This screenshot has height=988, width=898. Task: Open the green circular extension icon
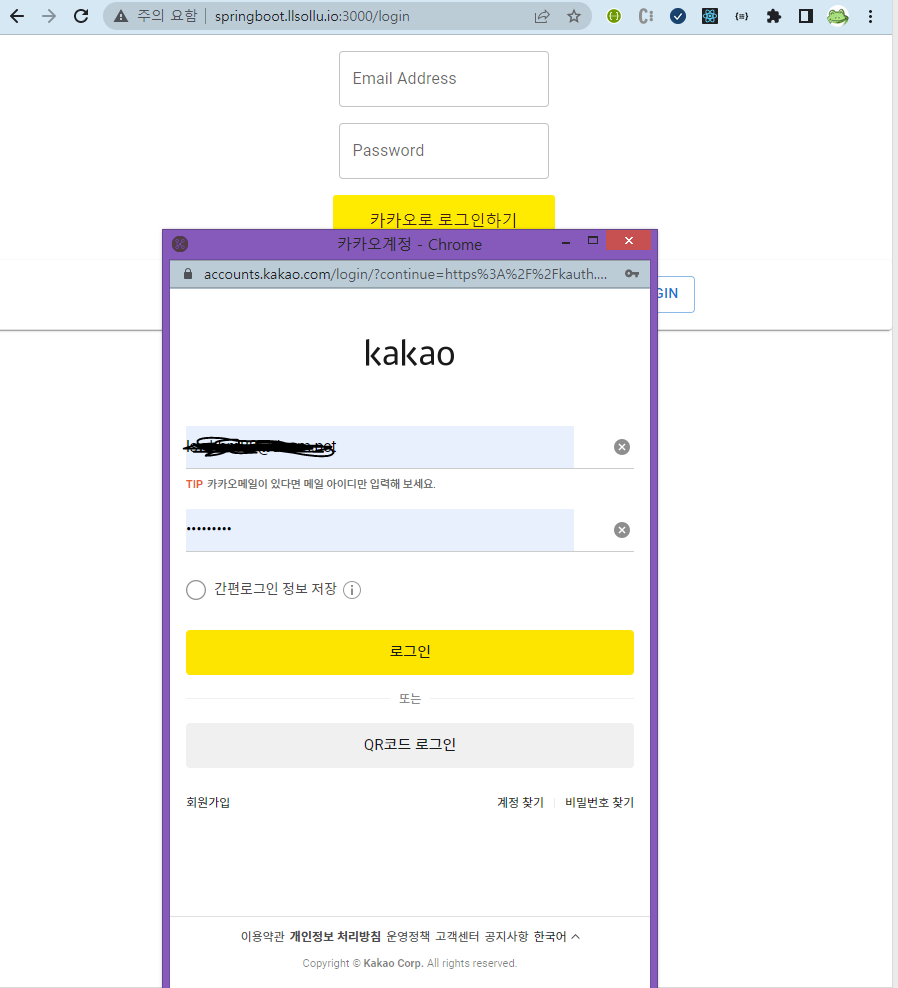(x=614, y=16)
